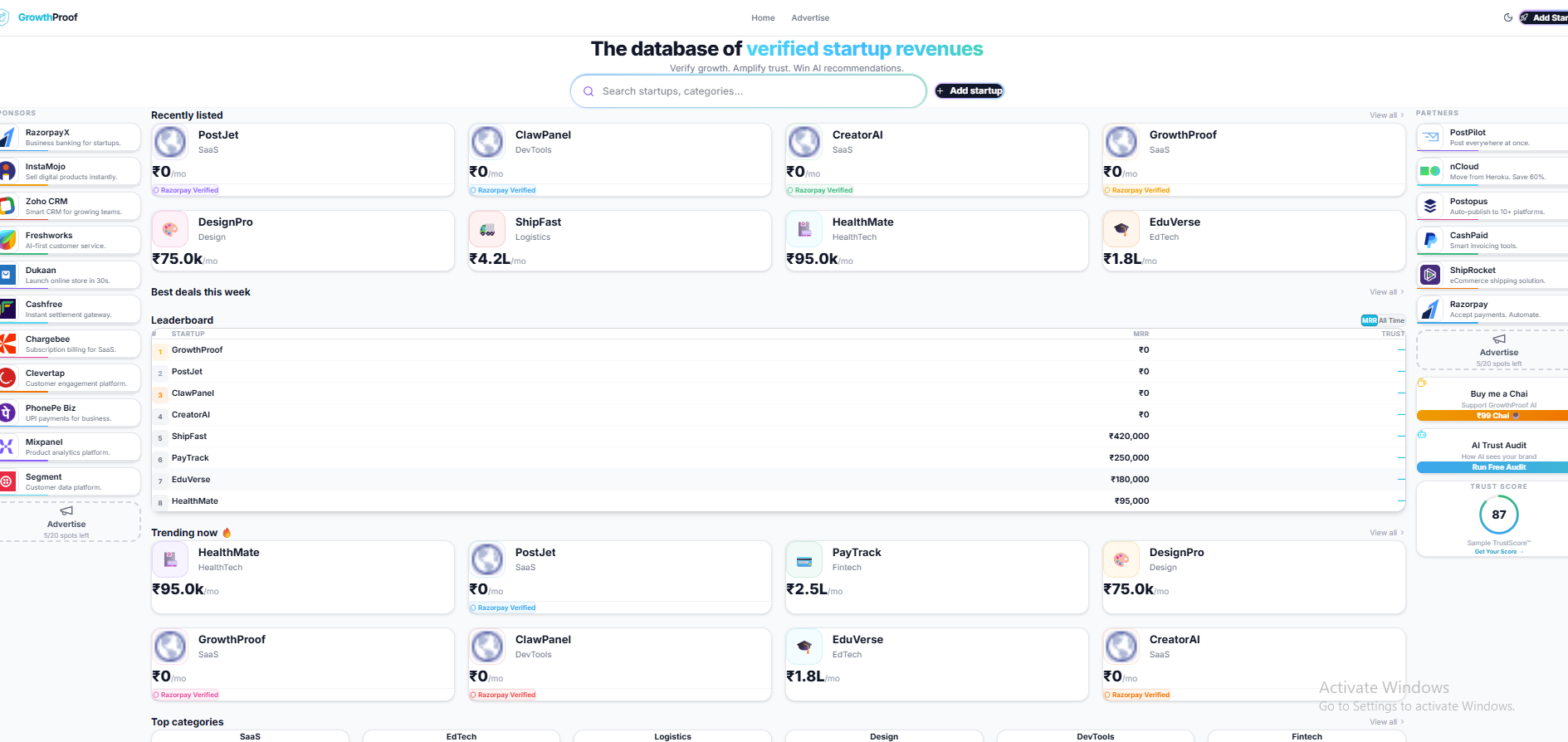Click the EduVerse graduation cap in Recently listed
Screen dimensions: 1568x742
click(x=1121, y=229)
